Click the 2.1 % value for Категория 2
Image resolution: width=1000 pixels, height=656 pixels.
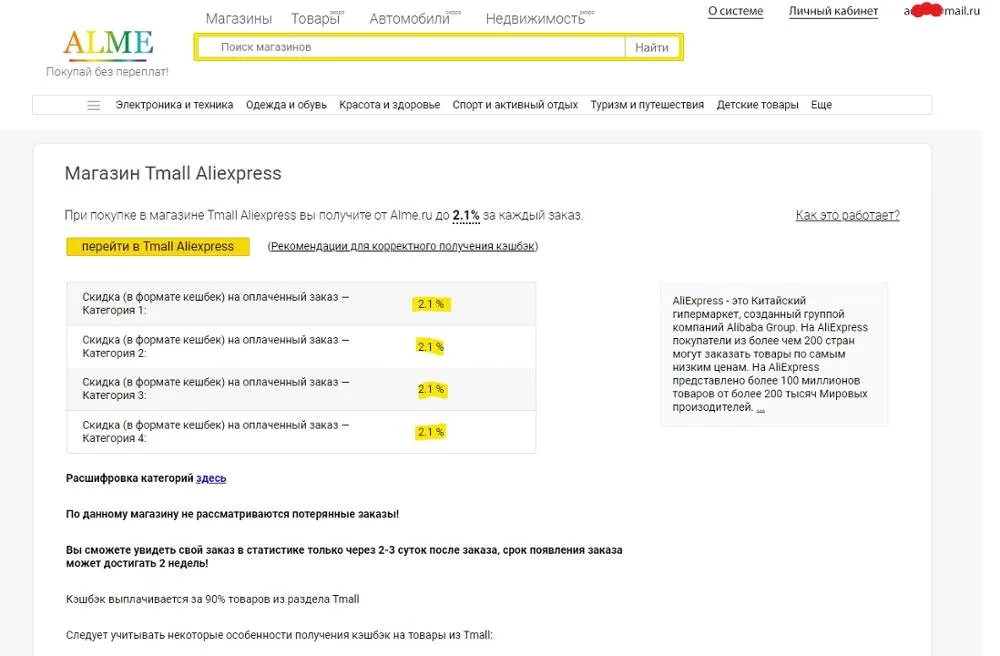pyautogui.click(x=430, y=347)
